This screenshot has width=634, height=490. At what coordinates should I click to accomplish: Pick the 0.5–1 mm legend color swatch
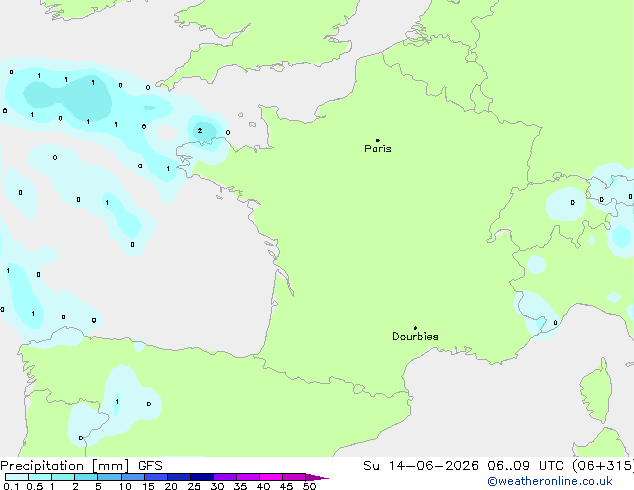[x=40, y=477]
